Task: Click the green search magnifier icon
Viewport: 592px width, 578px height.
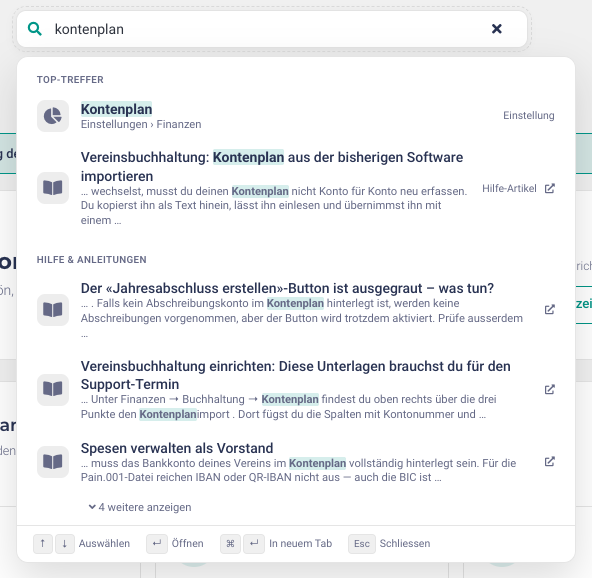Action: [x=35, y=29]
